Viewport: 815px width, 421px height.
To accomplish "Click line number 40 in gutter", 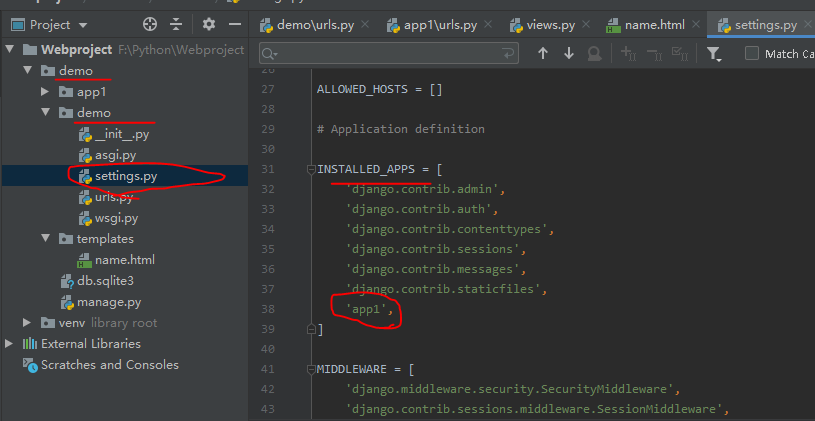I will [x=268, y=349].
